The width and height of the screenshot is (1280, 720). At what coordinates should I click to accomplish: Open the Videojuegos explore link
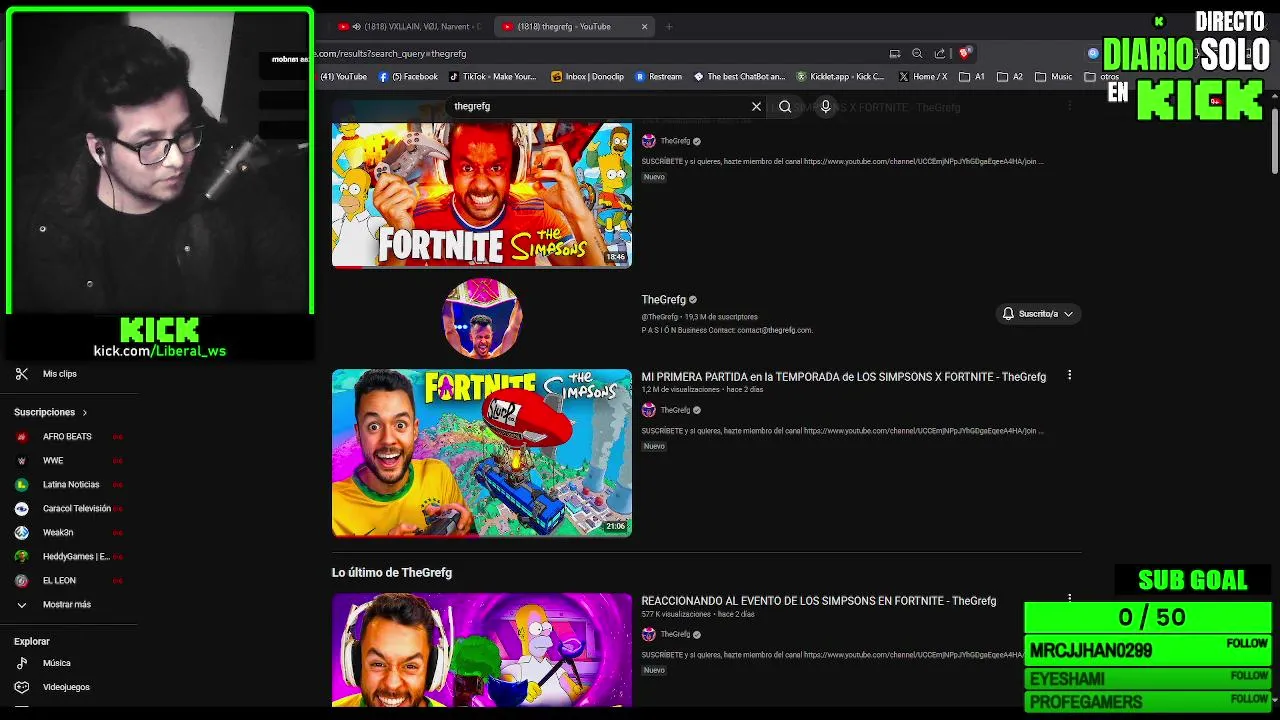(x=66, y=687)
